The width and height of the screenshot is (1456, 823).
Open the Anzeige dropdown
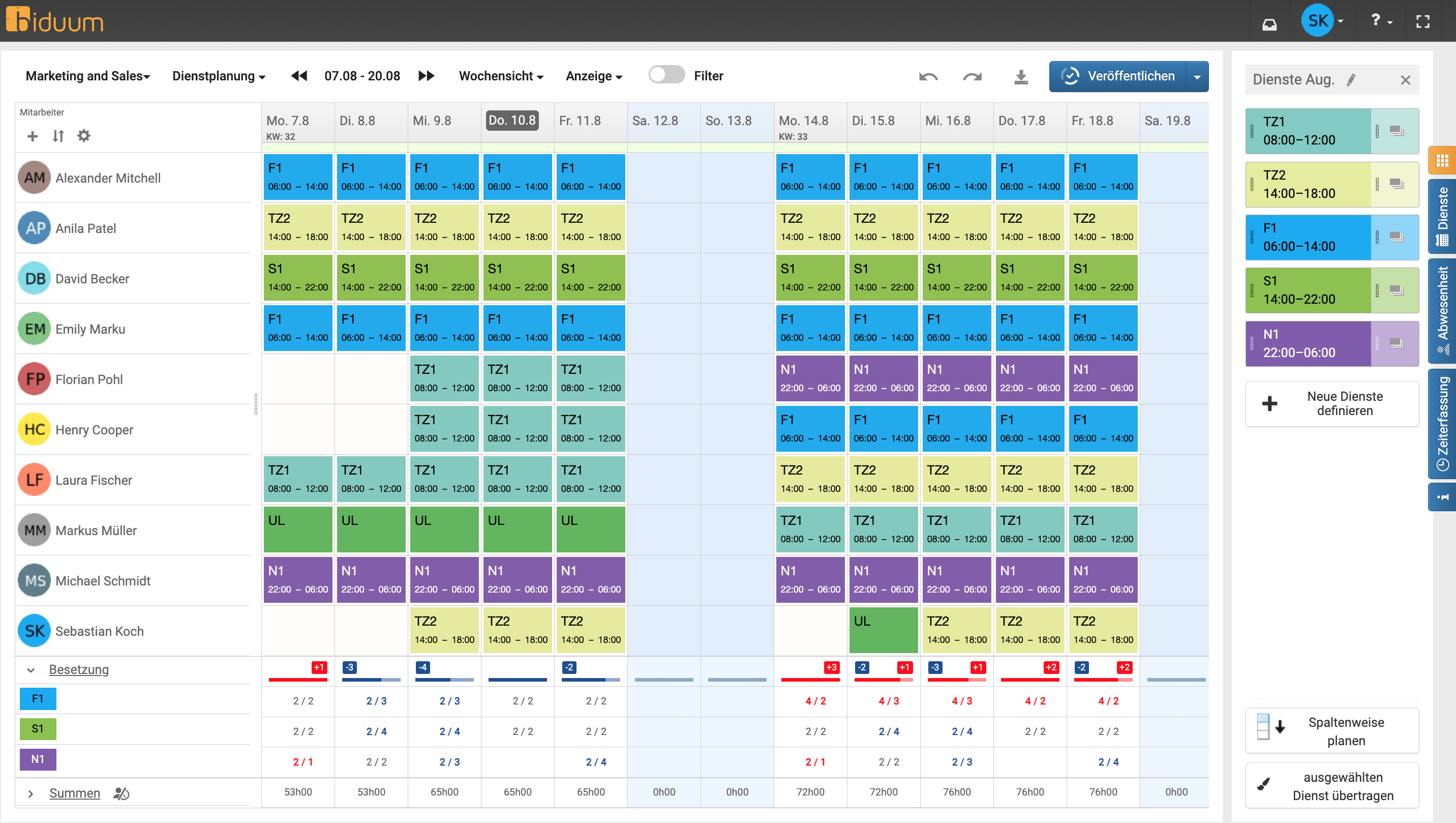pyautogui.click(x=593, y=76)
